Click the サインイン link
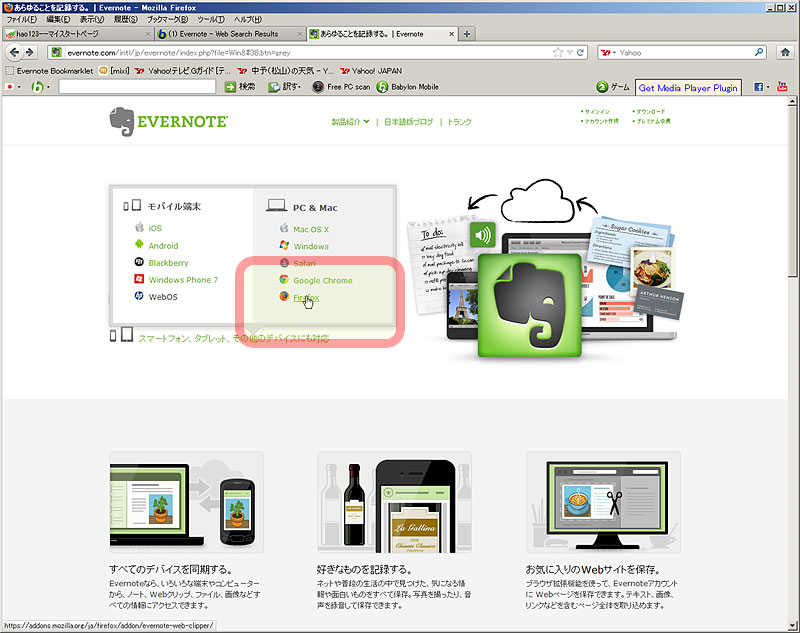 coord(595,111)
